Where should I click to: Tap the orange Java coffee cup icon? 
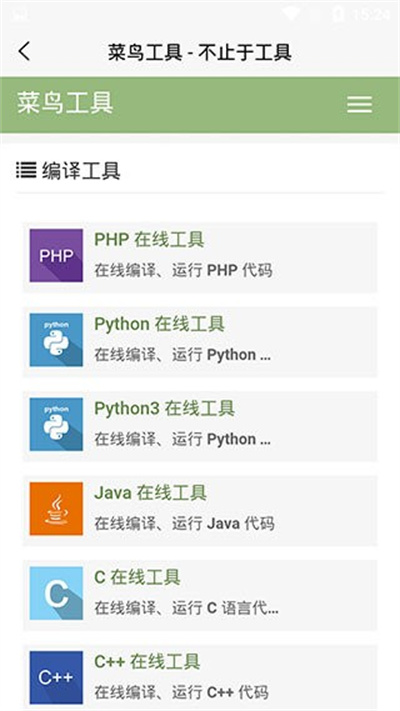click(x=56, y=508)
